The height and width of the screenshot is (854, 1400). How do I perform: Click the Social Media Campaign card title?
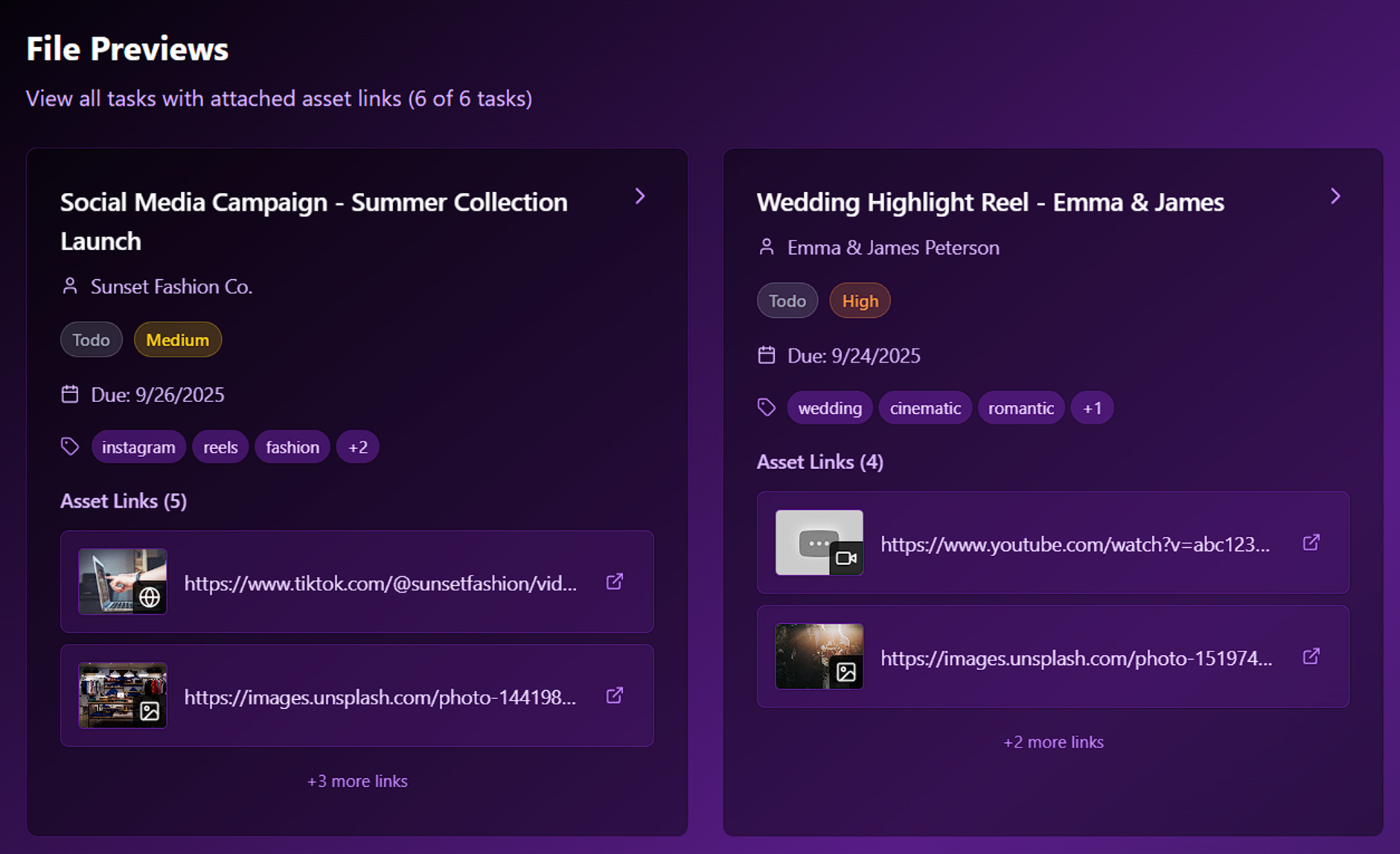pyautogui.click(x=314, y=221)
